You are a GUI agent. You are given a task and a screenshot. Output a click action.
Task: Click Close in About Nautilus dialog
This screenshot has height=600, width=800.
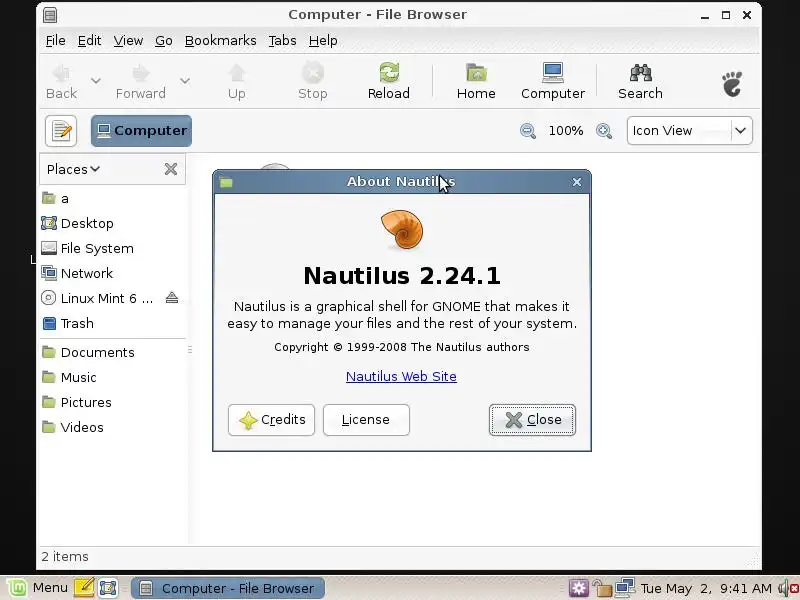532,420
